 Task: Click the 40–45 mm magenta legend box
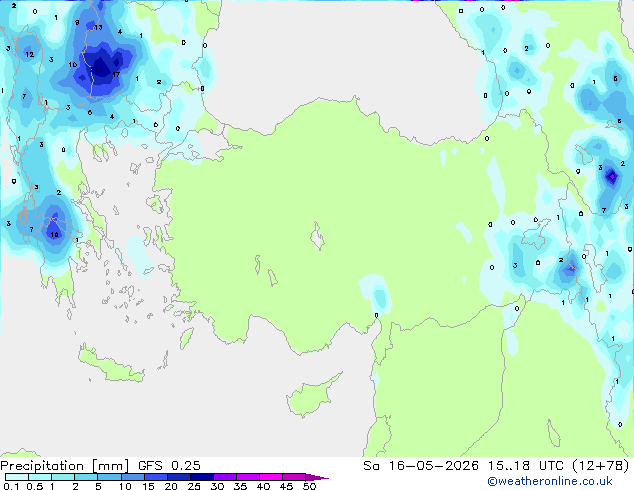point(271,477)
